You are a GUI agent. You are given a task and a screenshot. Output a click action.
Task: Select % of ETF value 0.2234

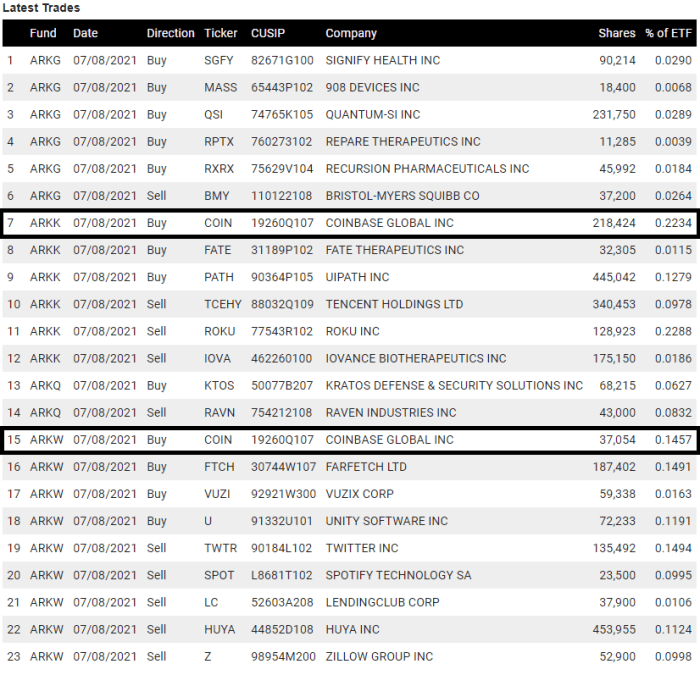[673, 223]
